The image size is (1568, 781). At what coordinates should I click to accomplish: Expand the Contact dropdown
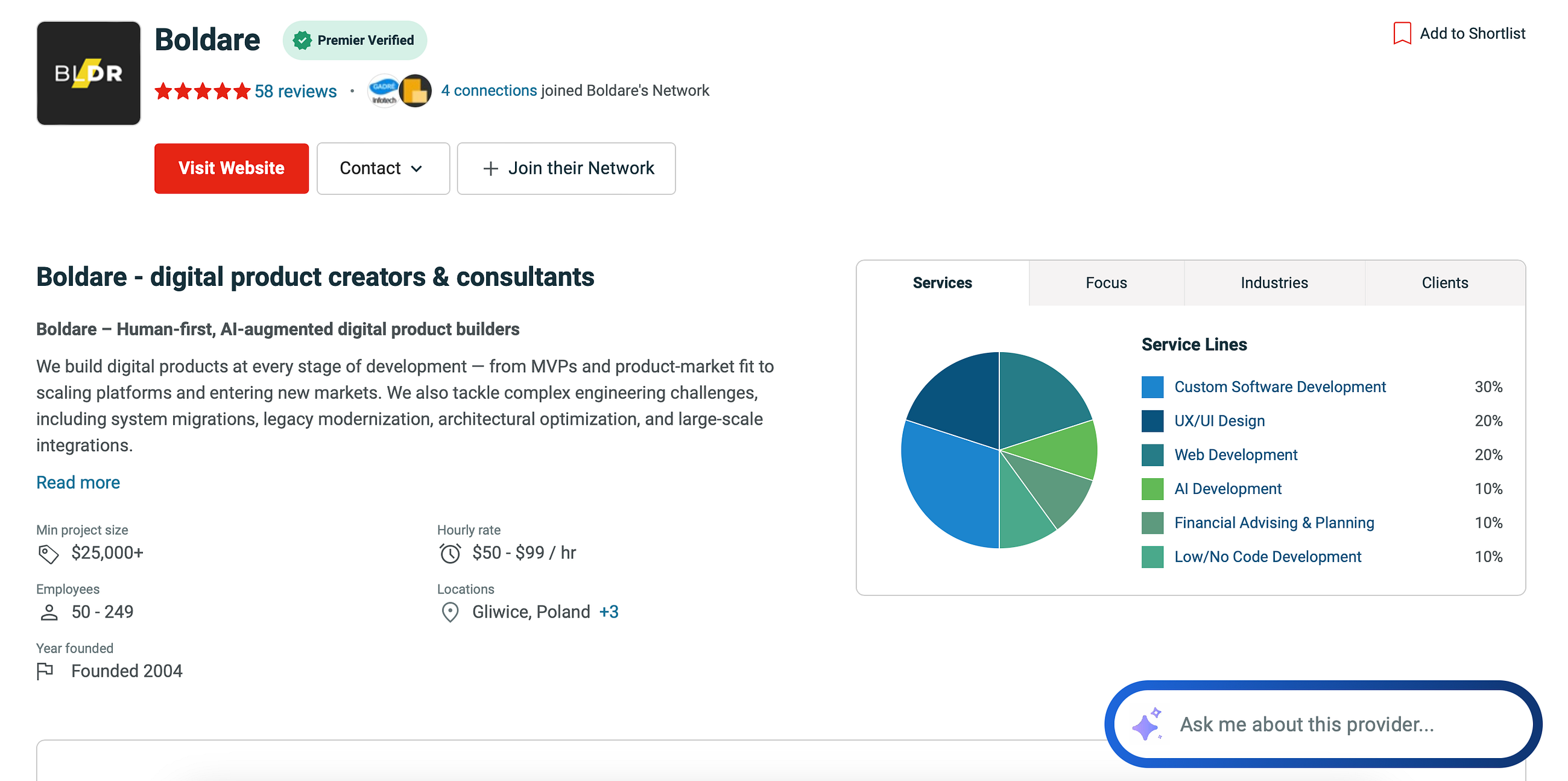tap(383, 169)
